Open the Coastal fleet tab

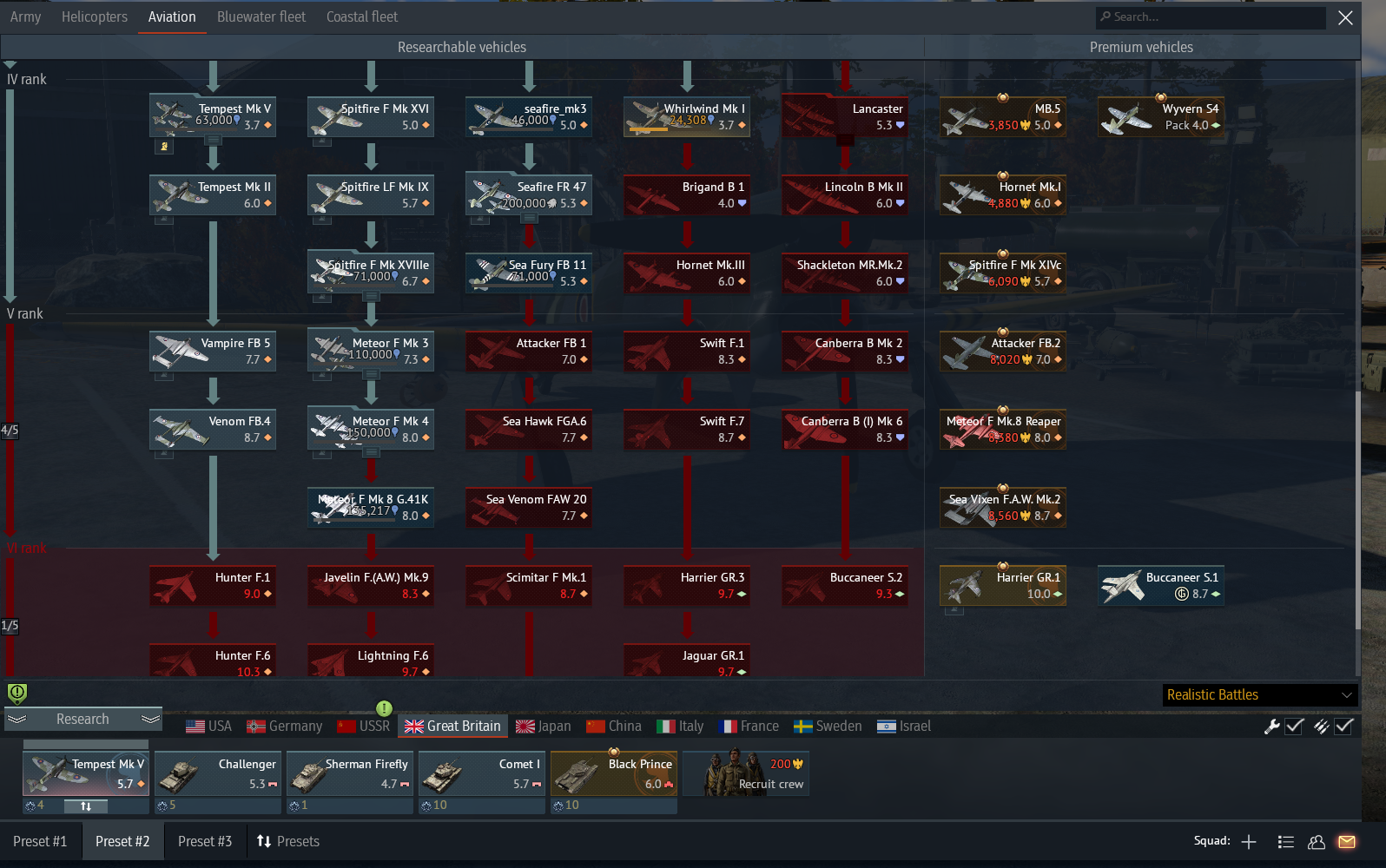[x=362, y=16]
